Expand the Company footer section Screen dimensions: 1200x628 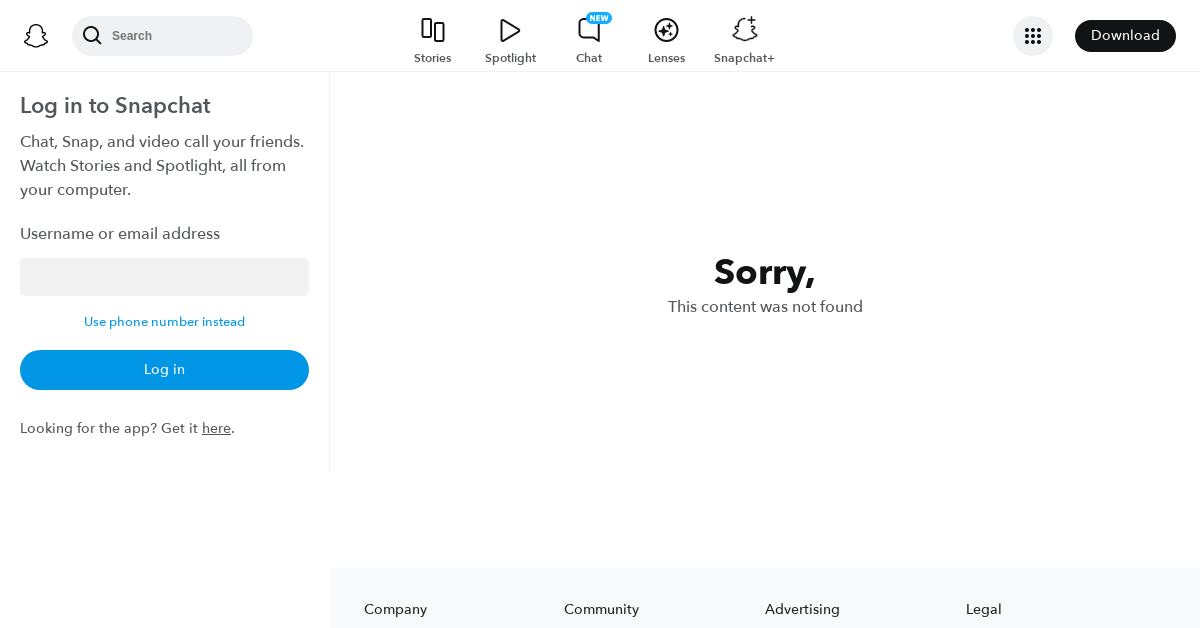[x=395, y=609]
